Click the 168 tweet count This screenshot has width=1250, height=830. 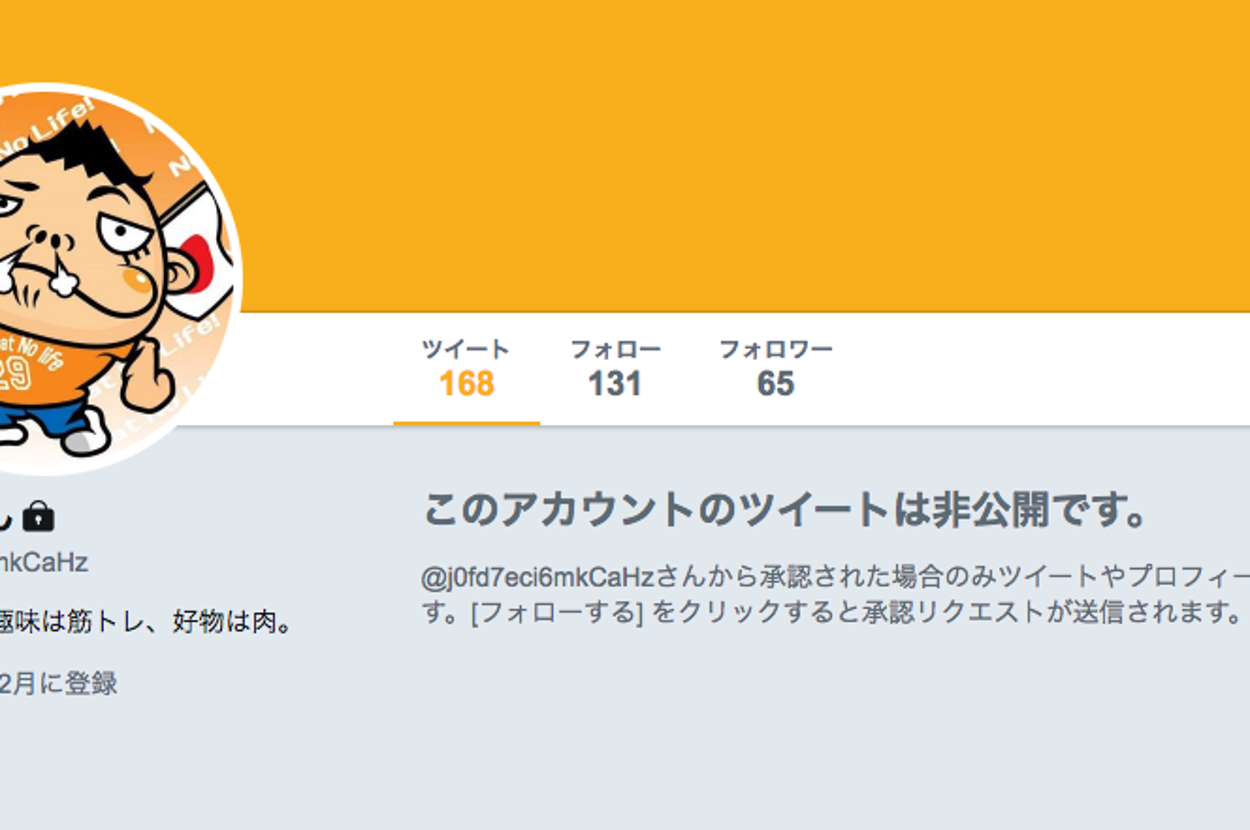point(466,384)
